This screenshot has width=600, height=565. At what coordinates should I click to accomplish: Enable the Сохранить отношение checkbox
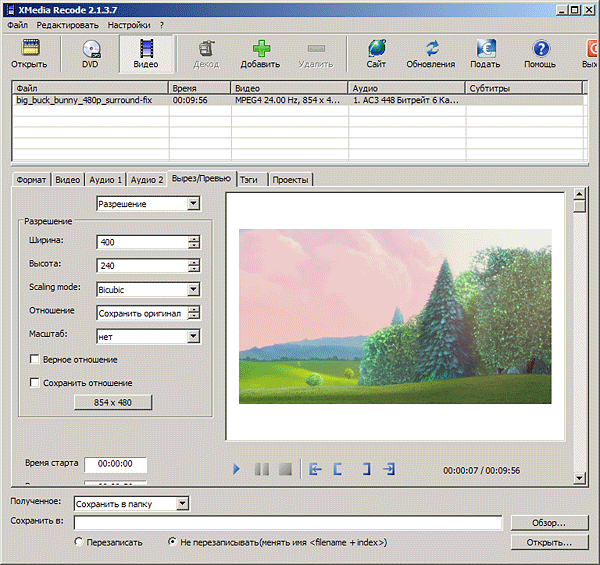point(34,382)
